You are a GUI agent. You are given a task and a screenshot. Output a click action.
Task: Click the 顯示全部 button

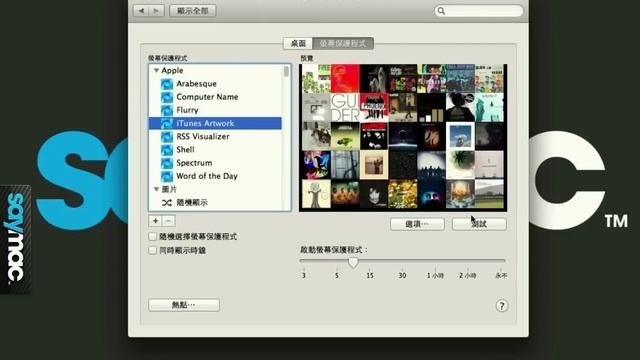point(193,11)
